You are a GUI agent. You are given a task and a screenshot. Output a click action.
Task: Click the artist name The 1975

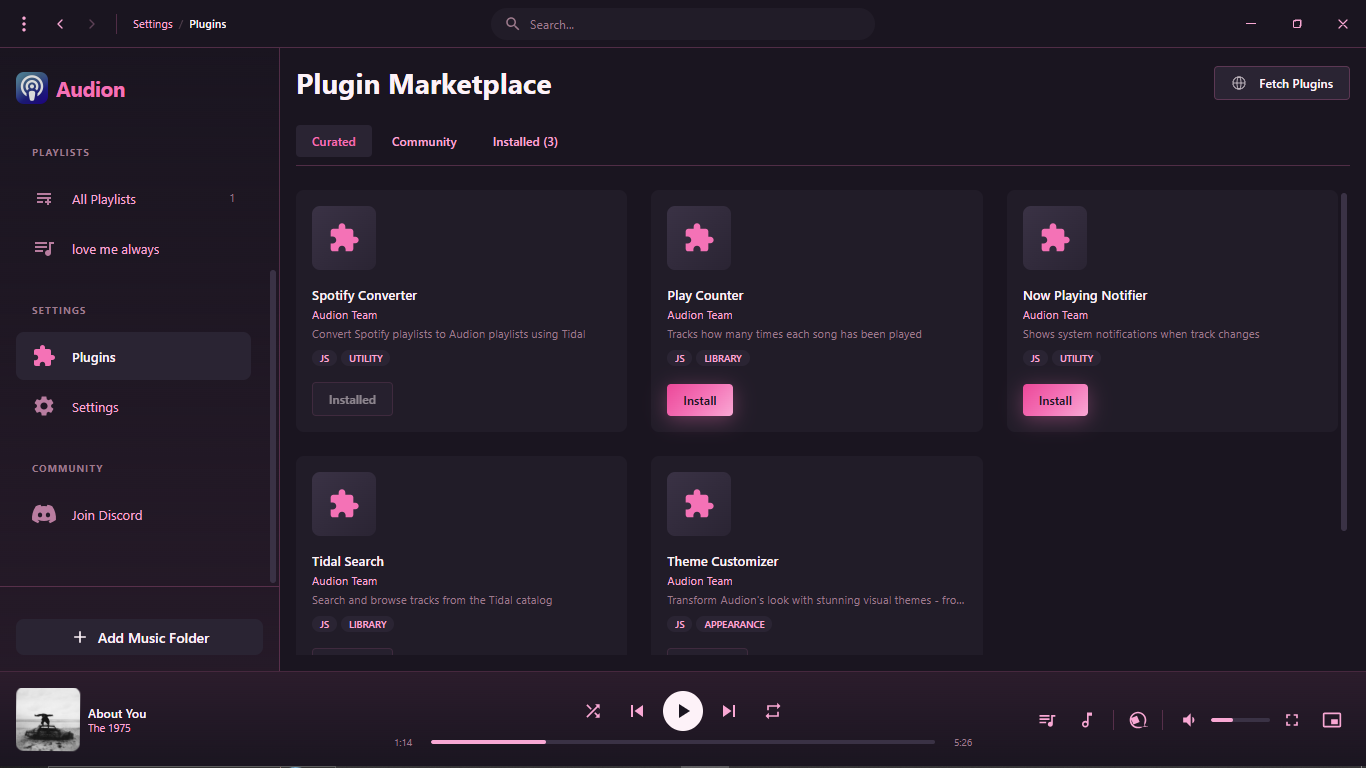coord(109,728)
